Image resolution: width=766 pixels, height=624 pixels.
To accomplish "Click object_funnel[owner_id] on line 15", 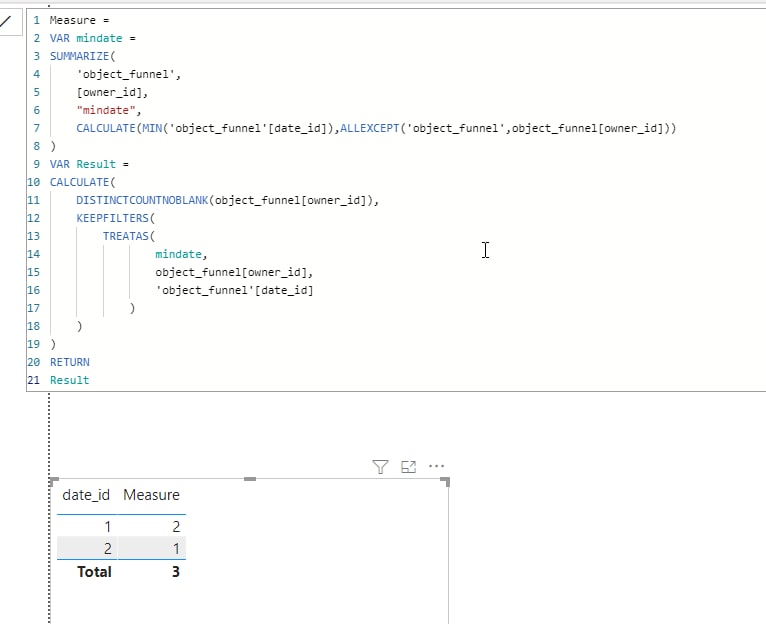I will [x=231, y=272].
